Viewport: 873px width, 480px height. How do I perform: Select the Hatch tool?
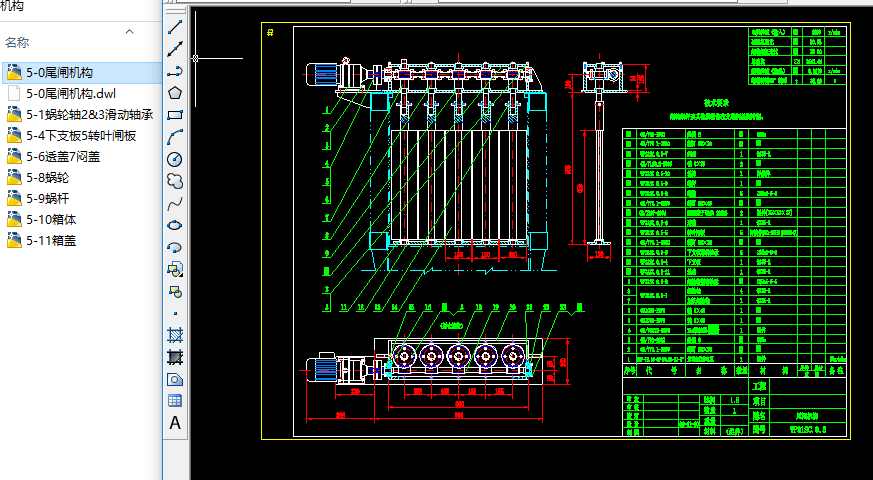point(175,335)
